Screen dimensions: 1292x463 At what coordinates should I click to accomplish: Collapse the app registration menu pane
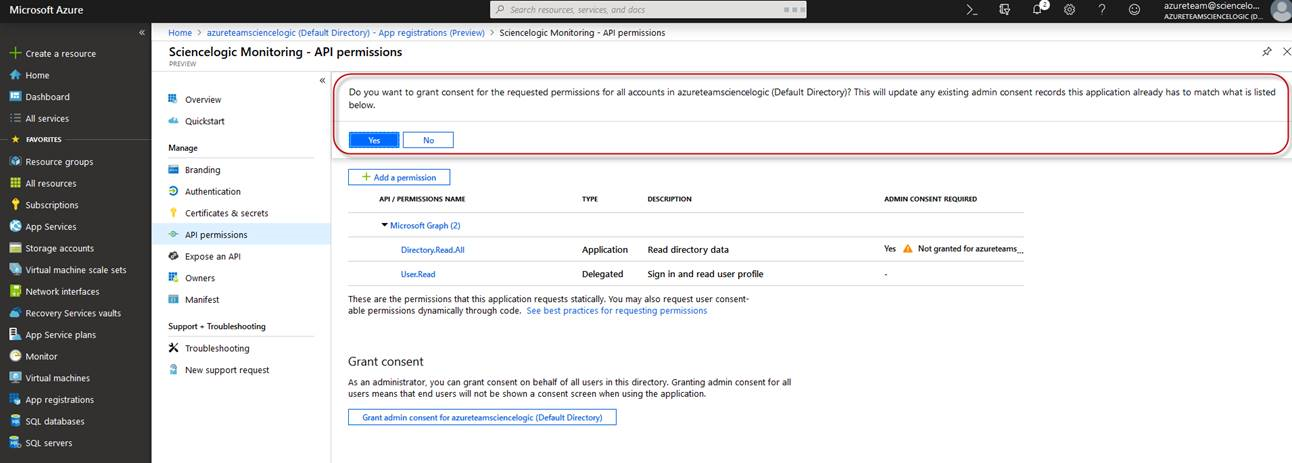322,80
